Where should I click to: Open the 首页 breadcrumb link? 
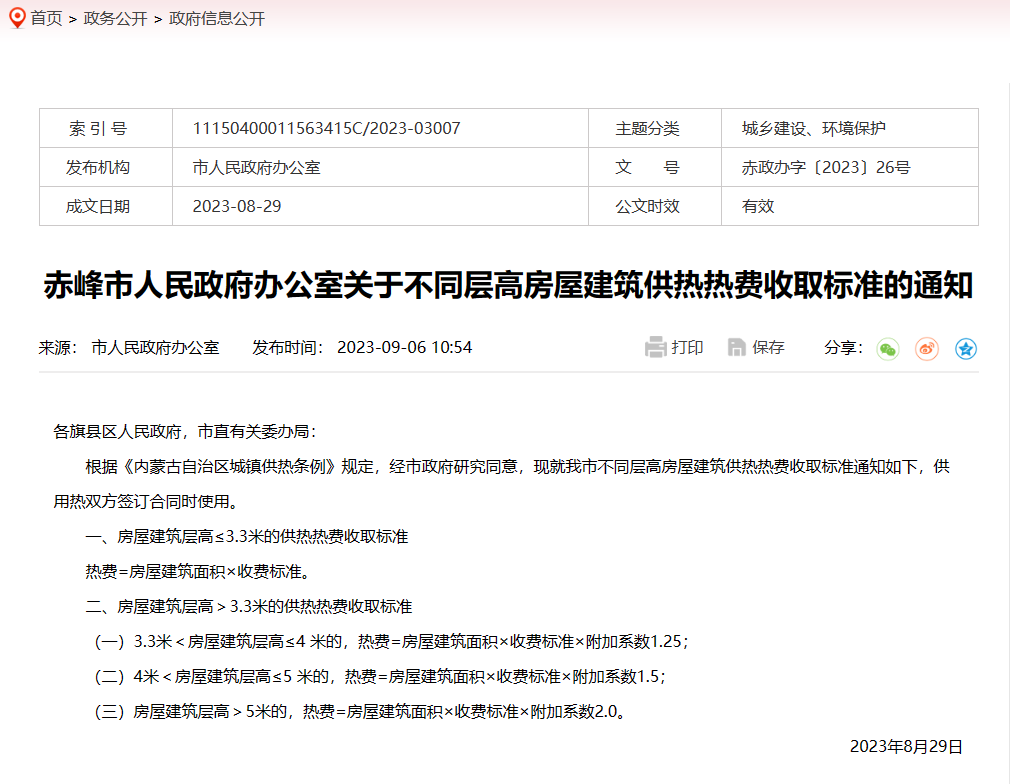46,19
